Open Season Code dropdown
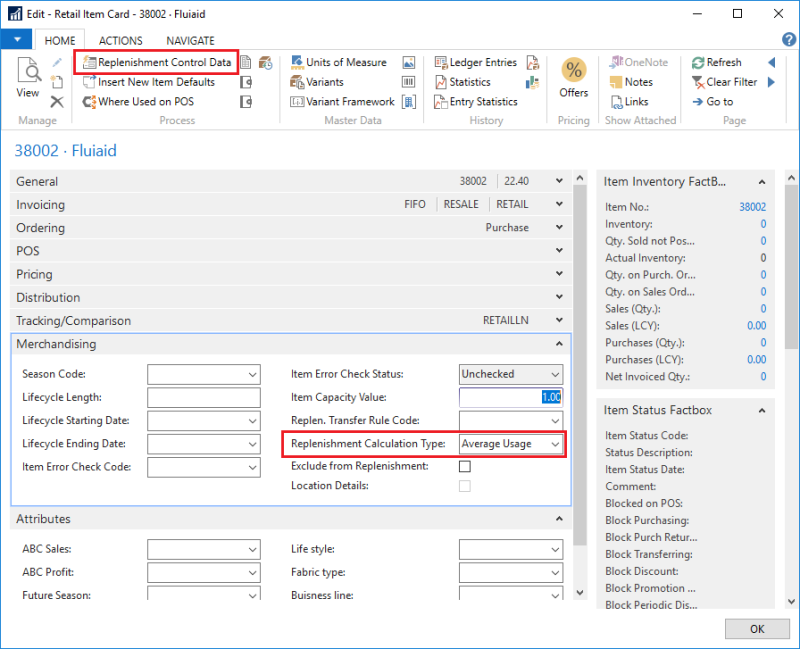 point(253,374)
